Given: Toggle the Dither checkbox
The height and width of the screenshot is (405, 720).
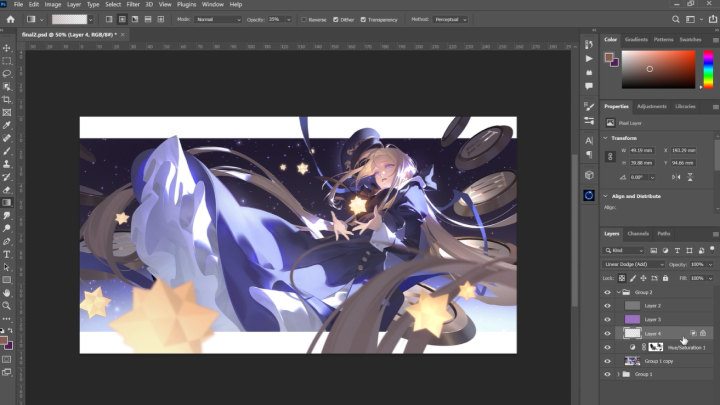Looking at the screenshot, I should pos(336,20).
